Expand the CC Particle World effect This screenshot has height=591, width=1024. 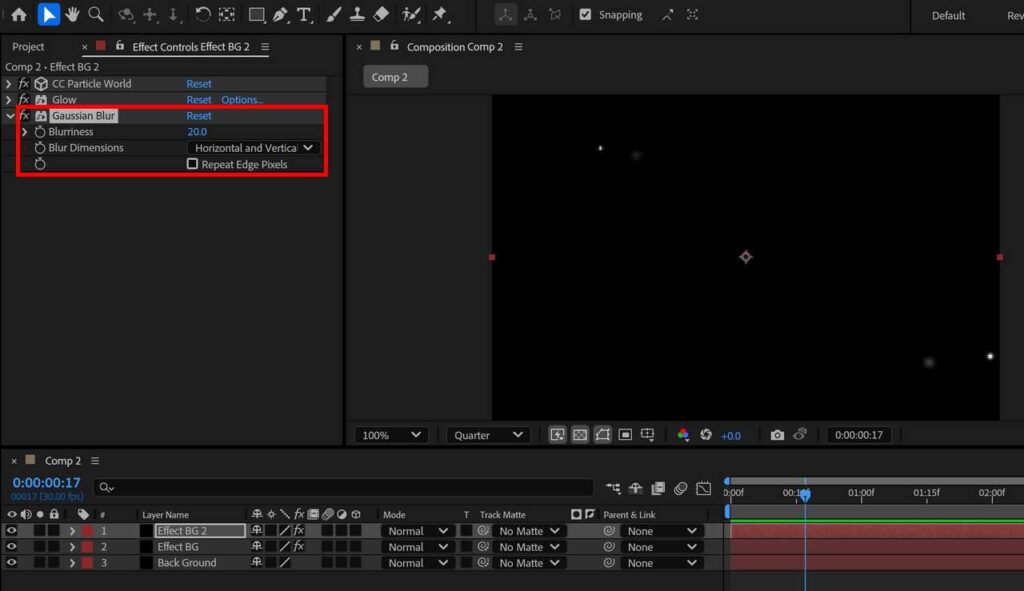click(x=8, y=84)
